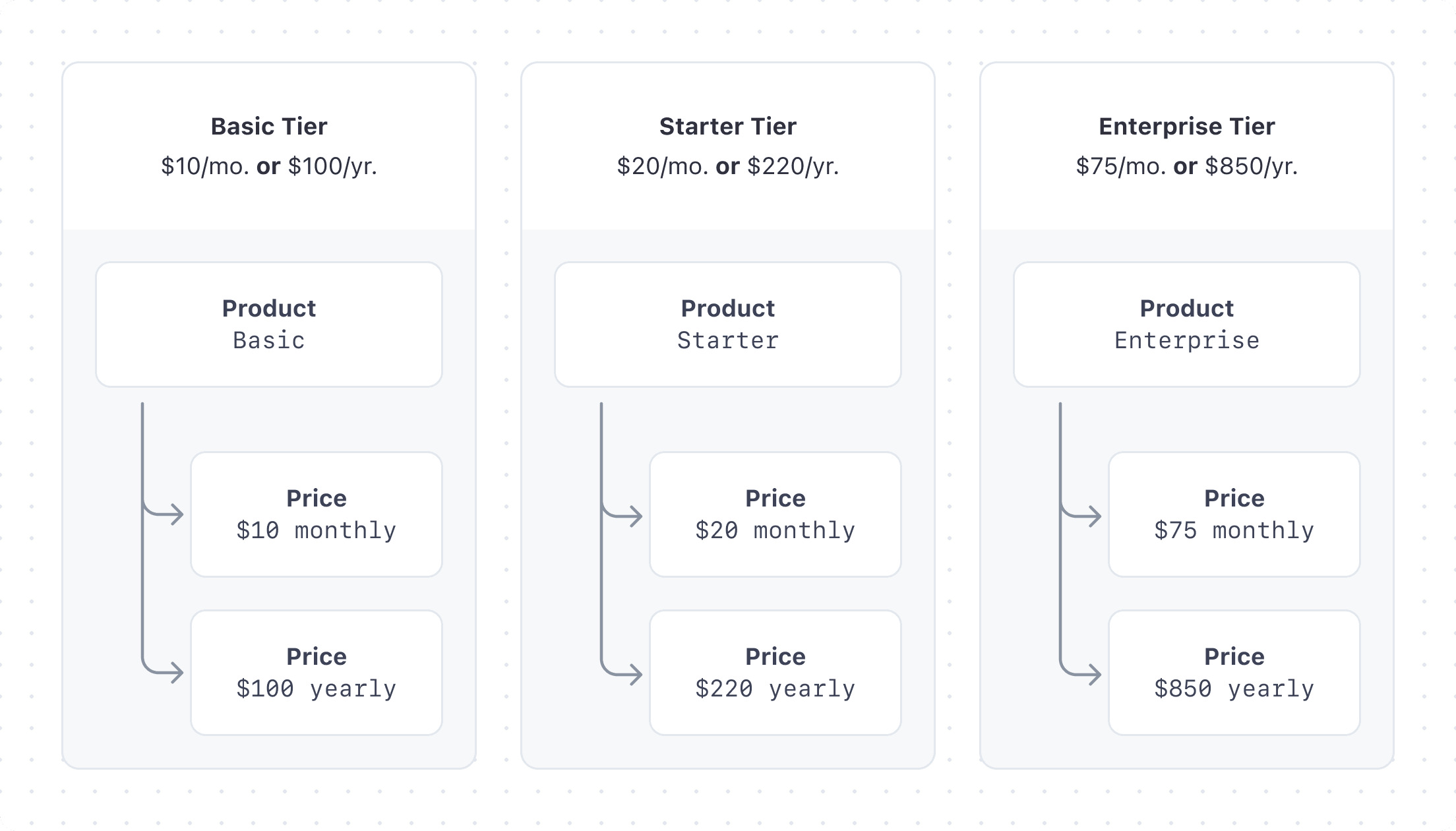This screenshot has width=1456, height=831.
Task: Click the Basic Tier heading
Action: [x=269, y=126]
